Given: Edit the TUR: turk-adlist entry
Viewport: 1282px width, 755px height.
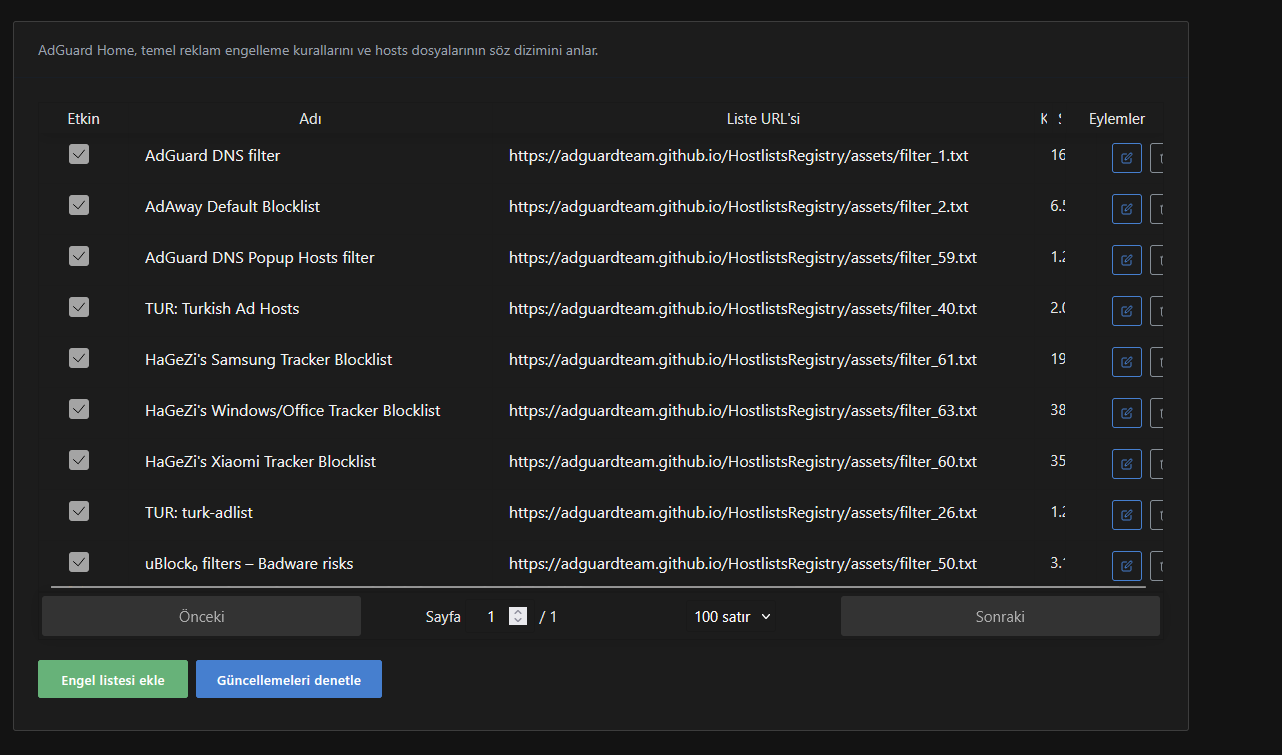Looking at the screenshot, I should point(1127,515).
